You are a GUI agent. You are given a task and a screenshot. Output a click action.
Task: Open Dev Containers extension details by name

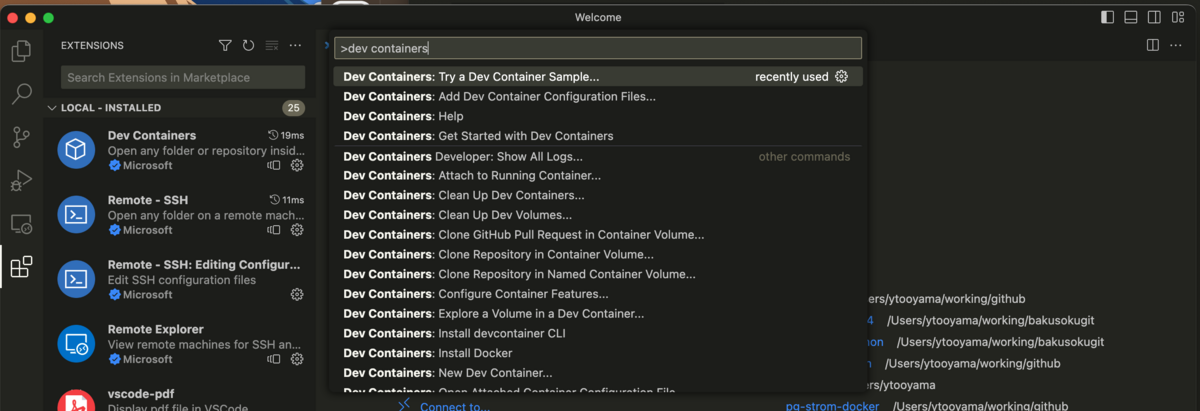pos(152,135)
